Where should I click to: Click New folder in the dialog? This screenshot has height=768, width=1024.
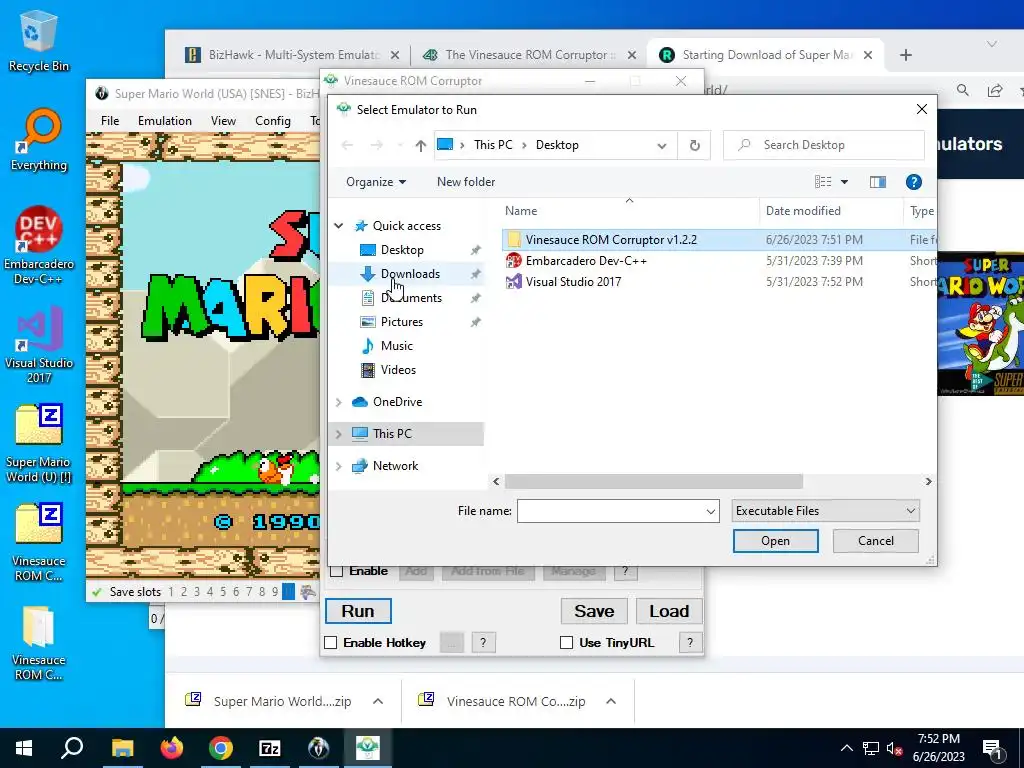point(466,182)
